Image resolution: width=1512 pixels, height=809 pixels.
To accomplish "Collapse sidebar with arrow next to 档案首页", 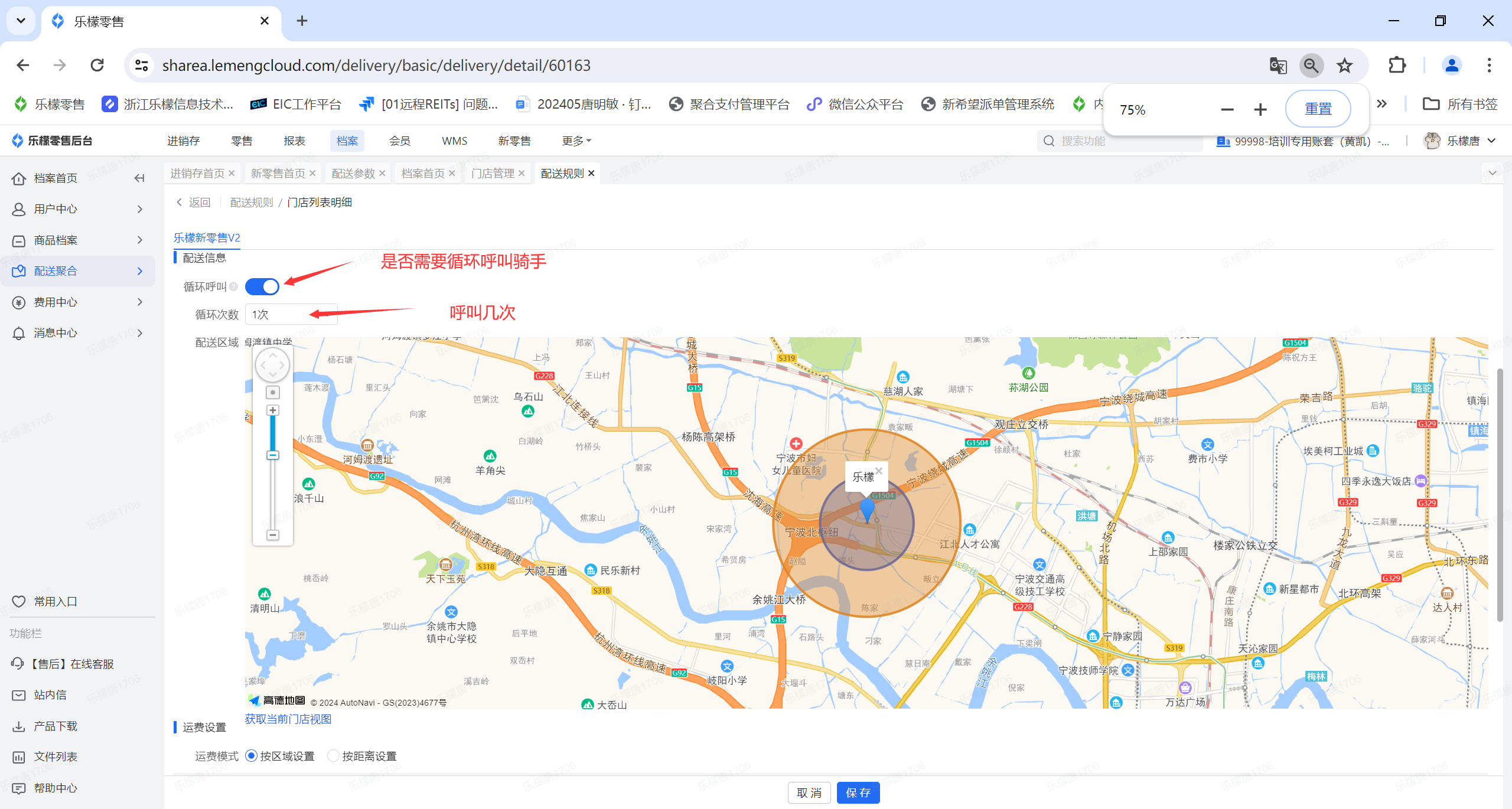I will 139,178.
